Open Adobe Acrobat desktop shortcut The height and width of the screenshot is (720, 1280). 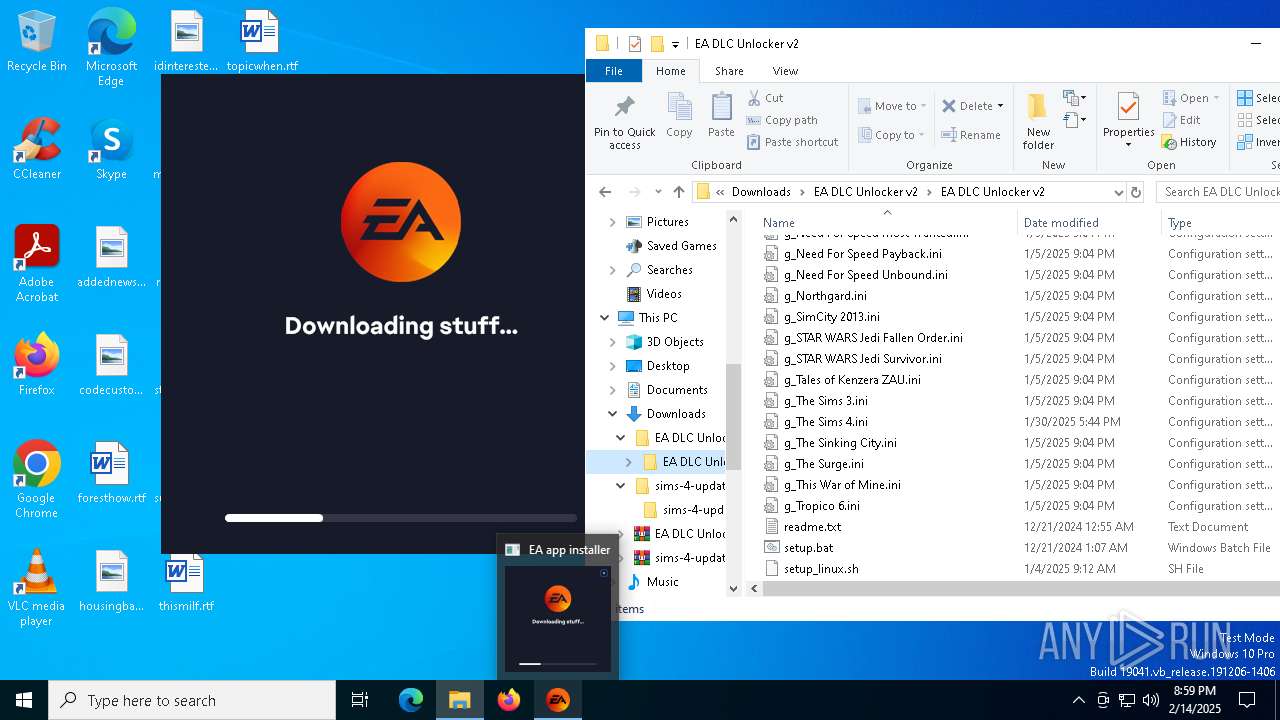[x=37, y=264]
